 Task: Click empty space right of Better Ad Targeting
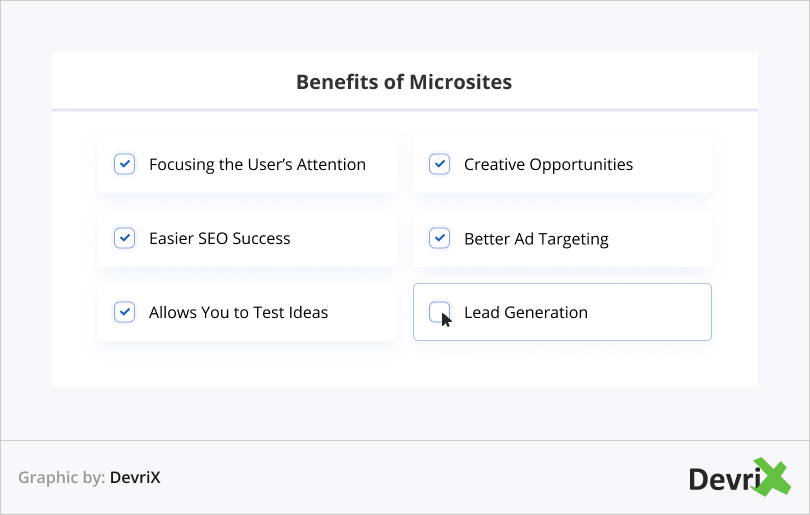[x=660, y=239]
